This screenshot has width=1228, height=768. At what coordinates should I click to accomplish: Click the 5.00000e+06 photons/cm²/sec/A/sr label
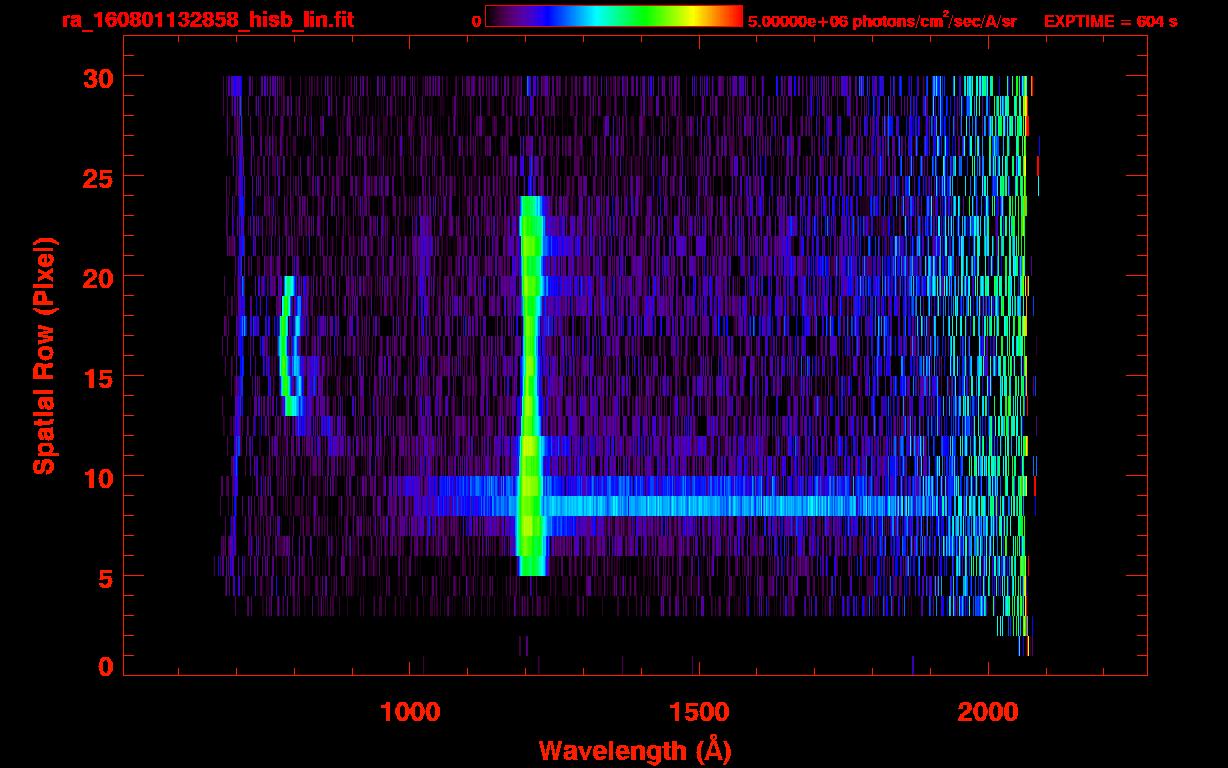(x=882, y=20)
